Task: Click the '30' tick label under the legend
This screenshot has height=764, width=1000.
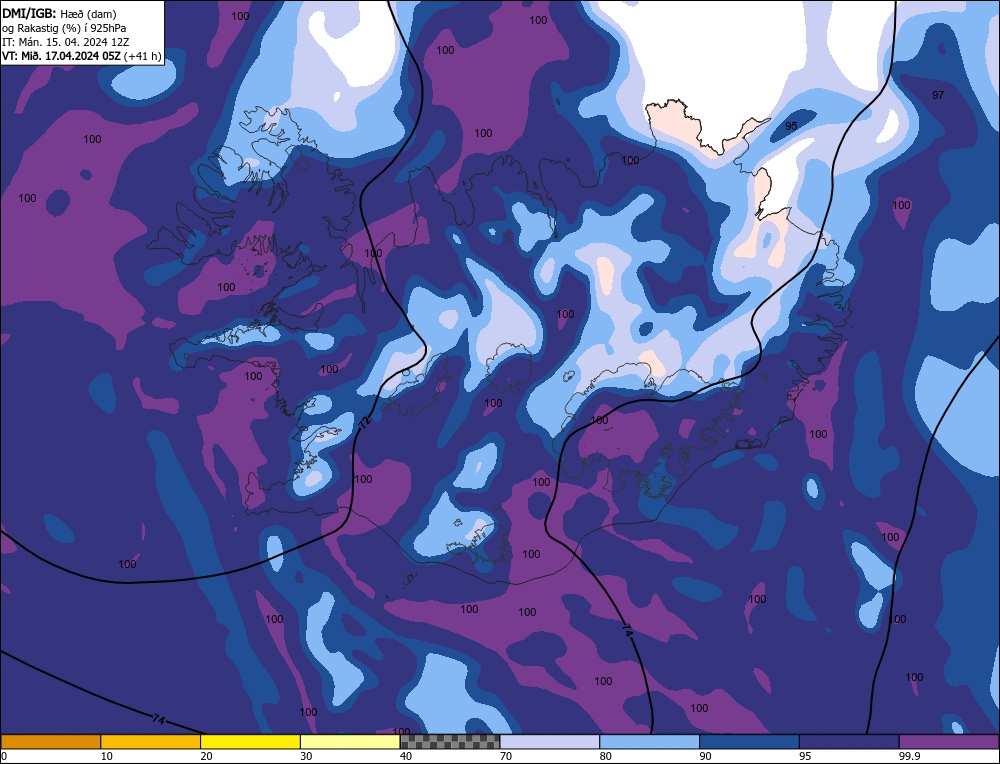Action: point(306,756)
